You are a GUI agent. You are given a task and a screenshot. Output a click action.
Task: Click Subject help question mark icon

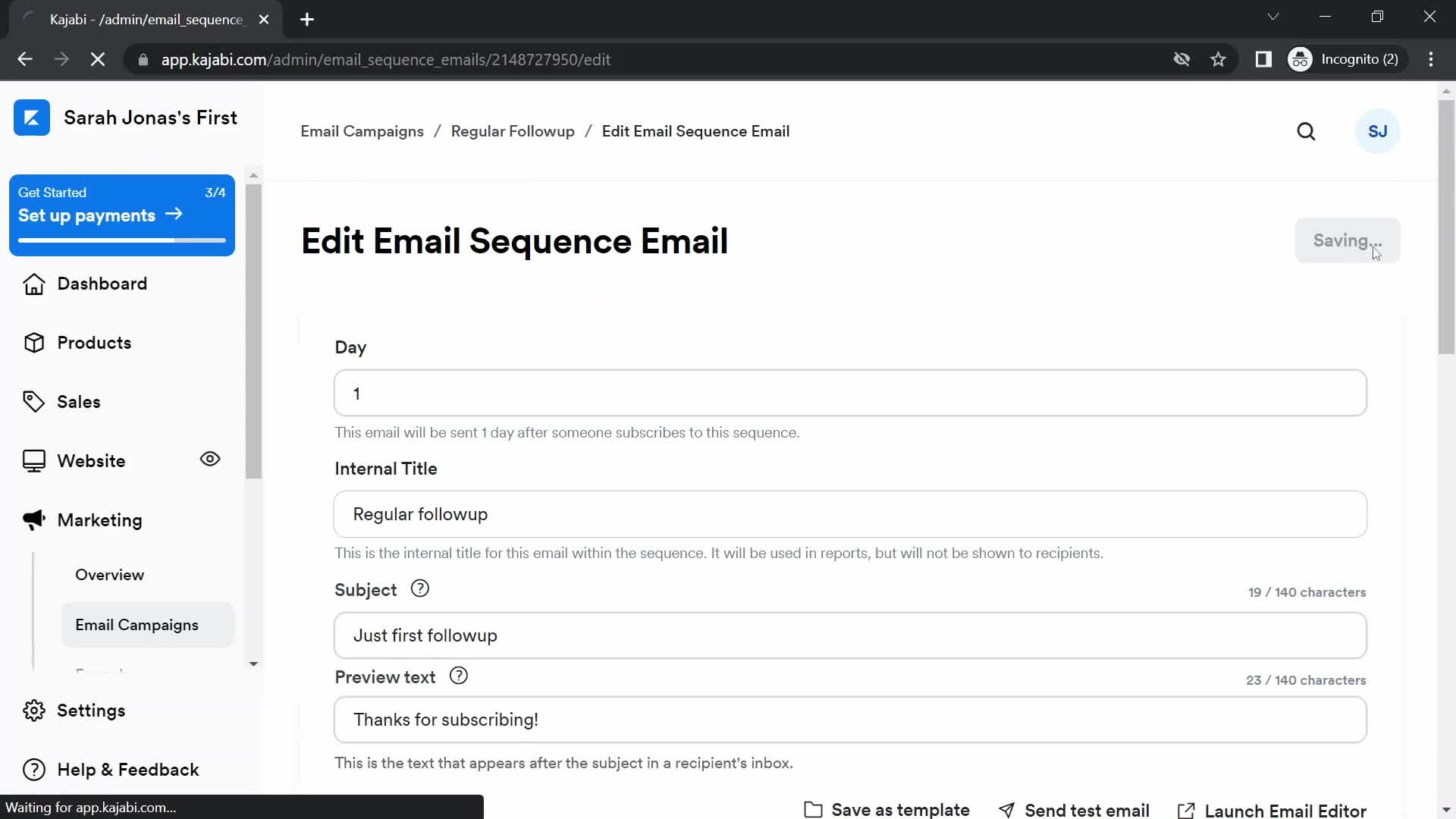point(420,588)
